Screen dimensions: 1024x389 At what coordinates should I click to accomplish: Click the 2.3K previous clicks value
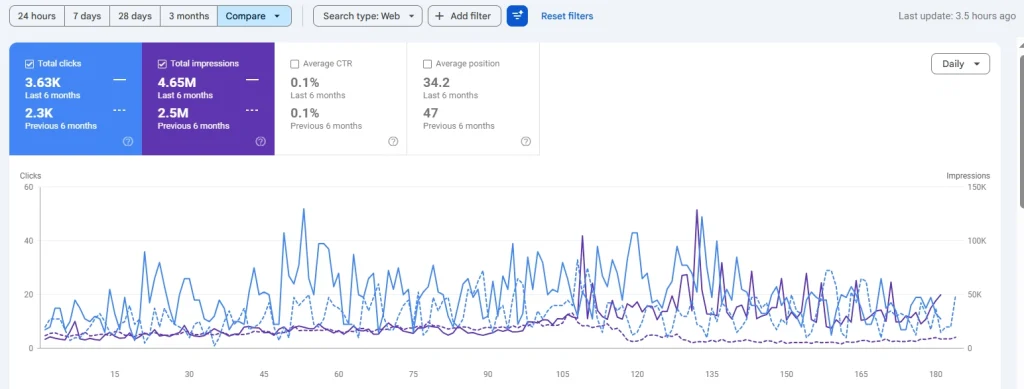tap(39, 114)
